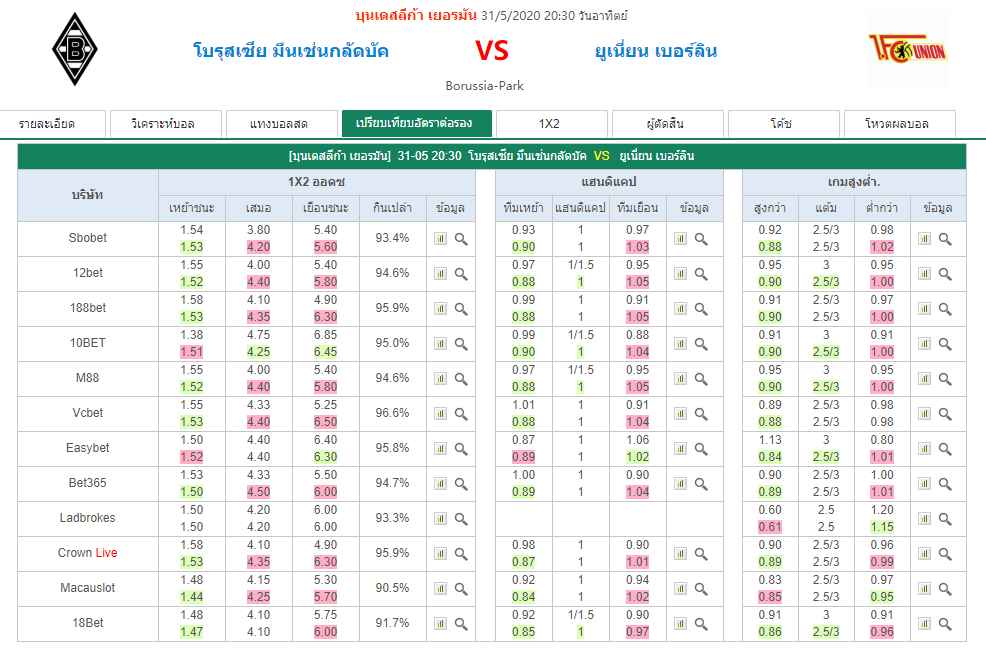Open the 10BET 1X2 chart icon
986x649 pixels.
click(x=440, y=344)
